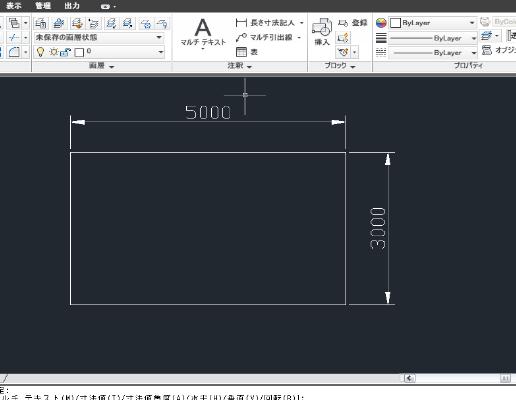Select the fillet corner tool icon
516x400 pixels.
click(14, 52)
